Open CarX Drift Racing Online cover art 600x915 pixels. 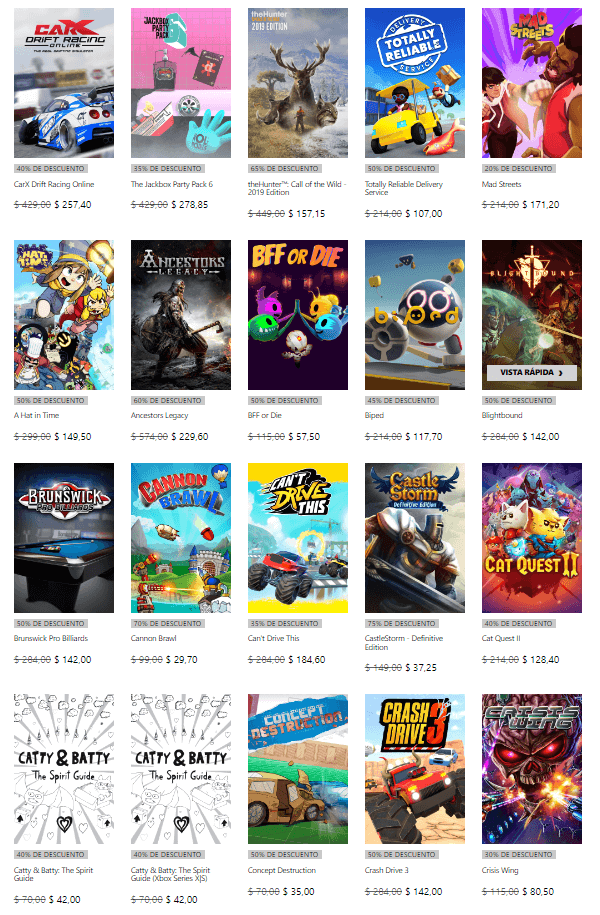(64, 83)
